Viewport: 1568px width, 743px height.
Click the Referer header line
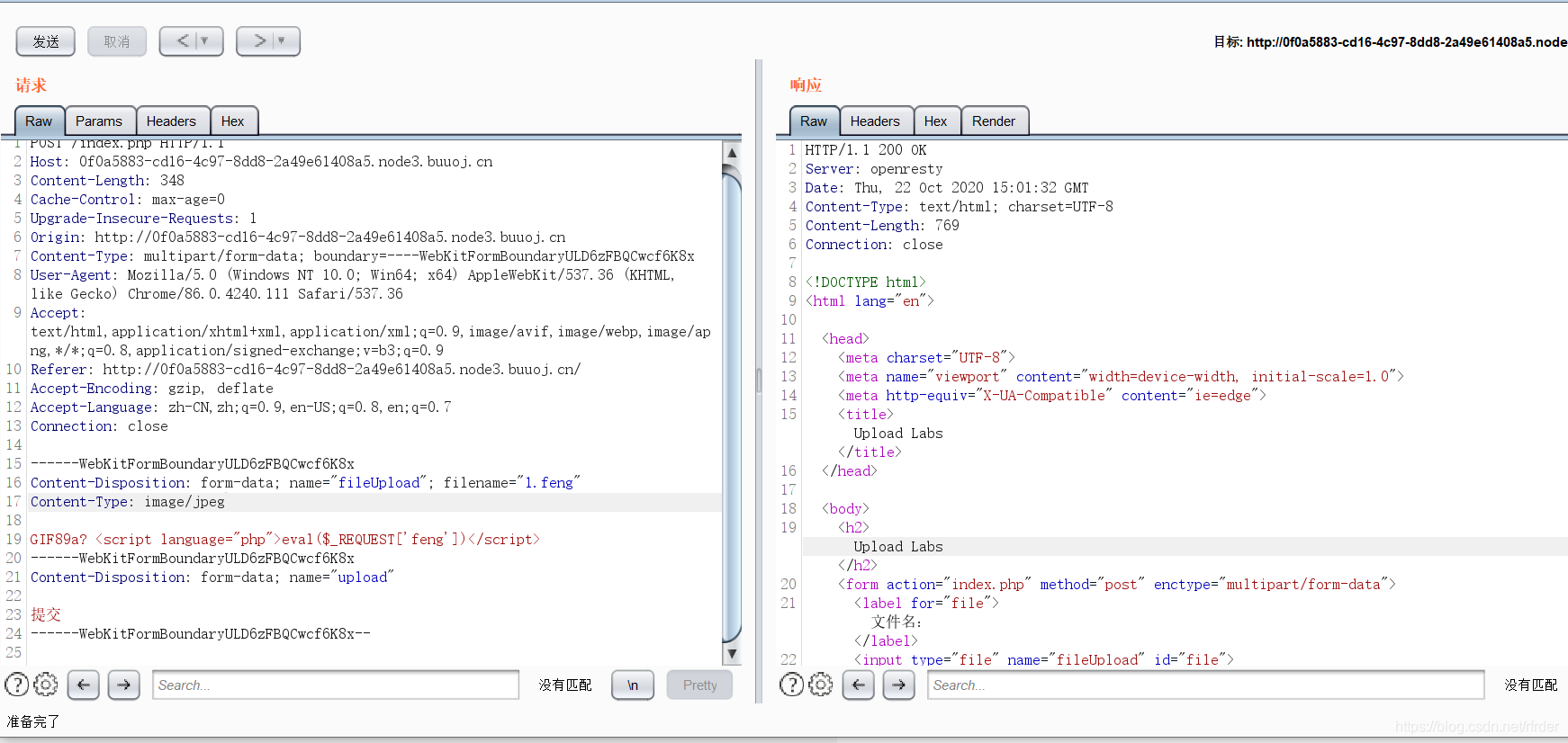pyautogui.click(x=306, y=370)
